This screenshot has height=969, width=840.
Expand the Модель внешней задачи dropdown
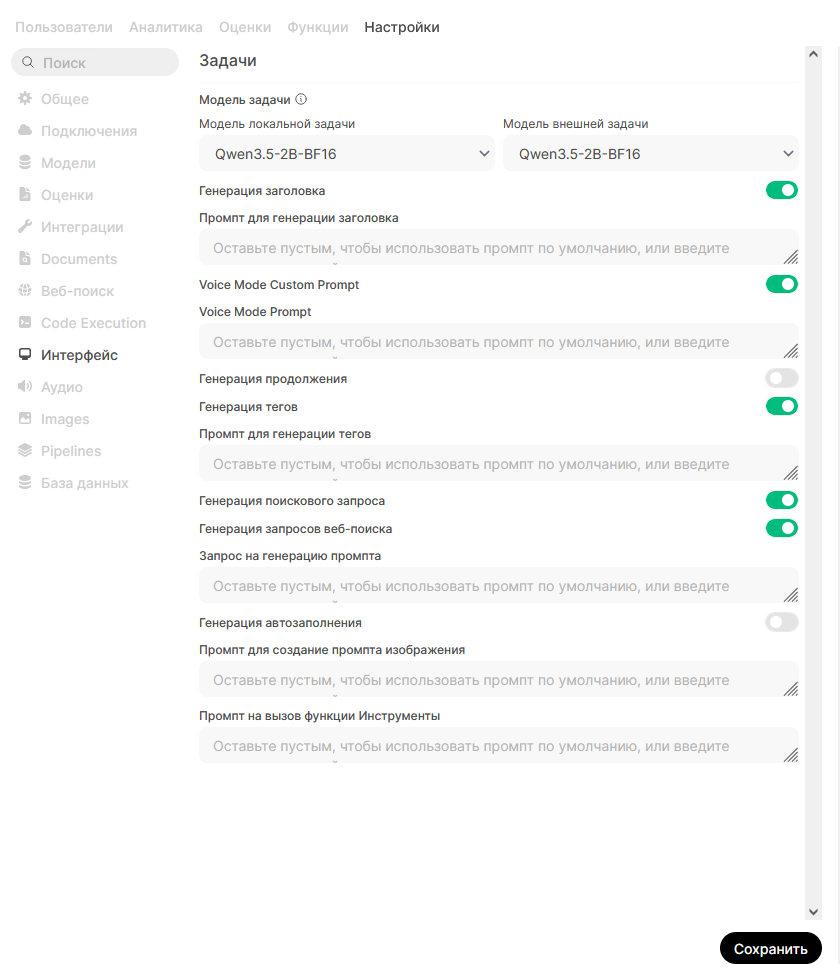coord(650,154)
